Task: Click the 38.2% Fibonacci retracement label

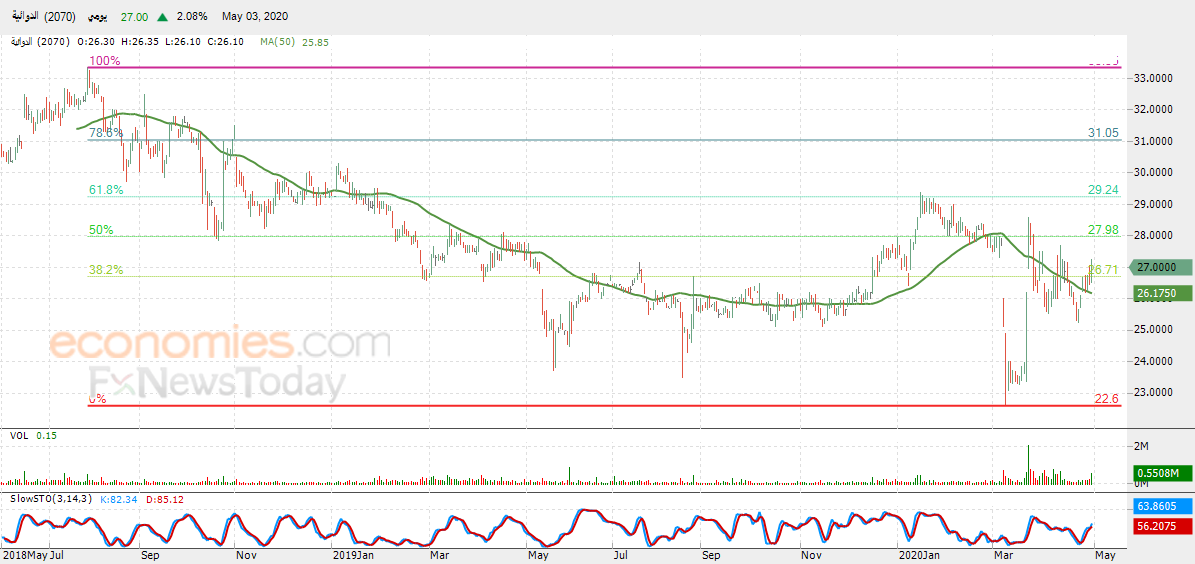Action: [105, 270]
